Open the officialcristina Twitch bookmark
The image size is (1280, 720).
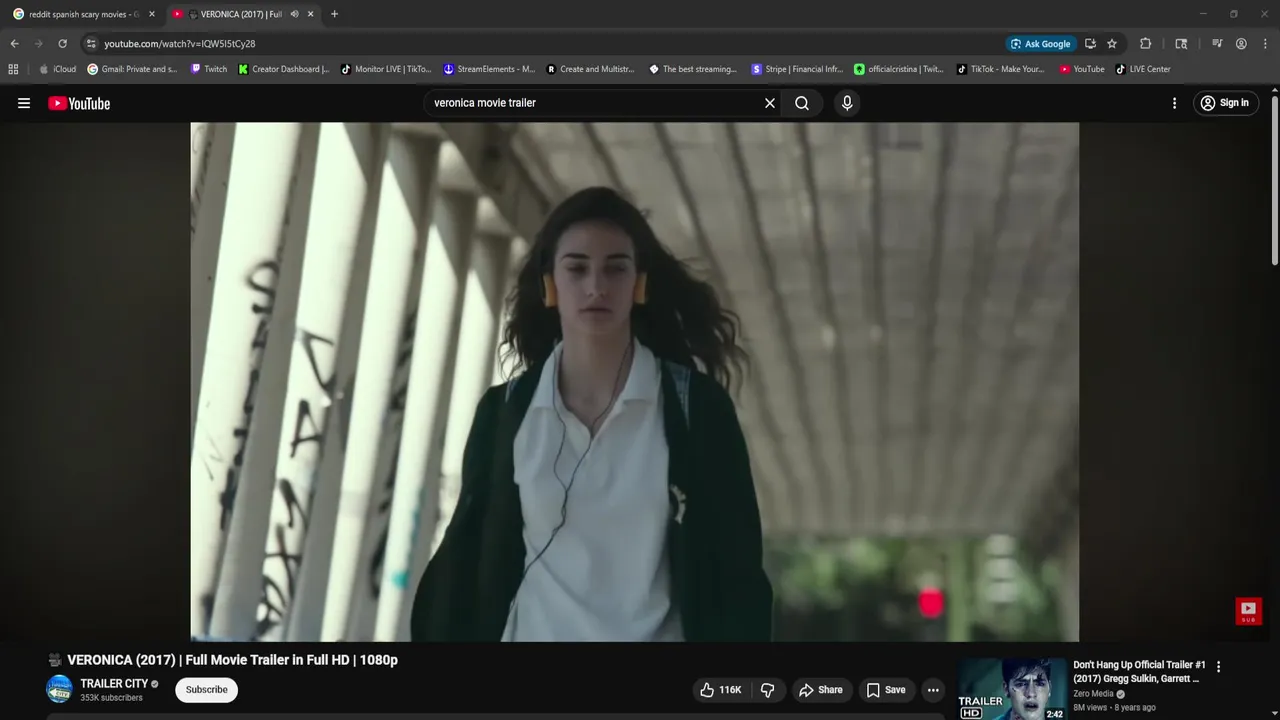pyautogui.click(x=899, y=69)
